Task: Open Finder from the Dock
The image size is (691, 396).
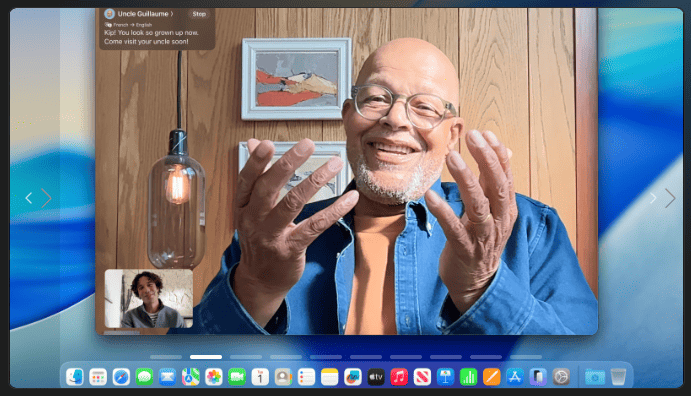Action: point(75,377)
